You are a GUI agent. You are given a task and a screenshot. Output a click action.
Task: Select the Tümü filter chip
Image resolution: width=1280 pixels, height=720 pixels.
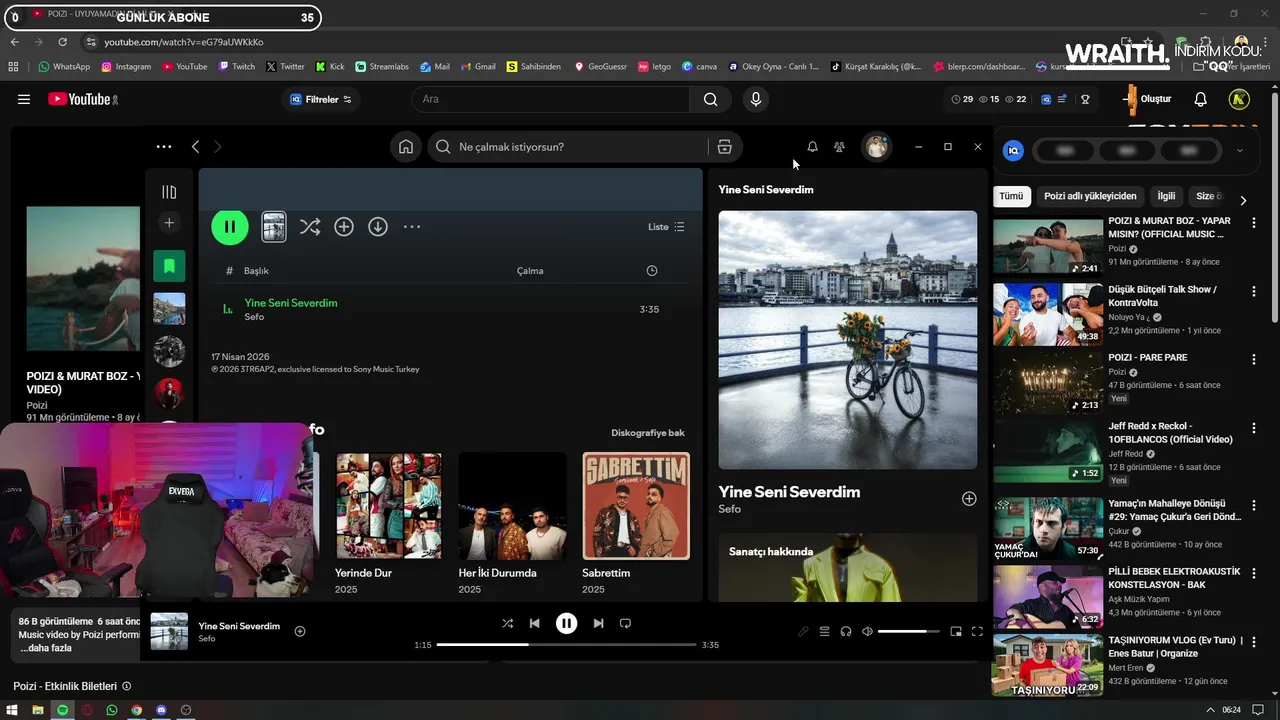[x=1011, y=196]
